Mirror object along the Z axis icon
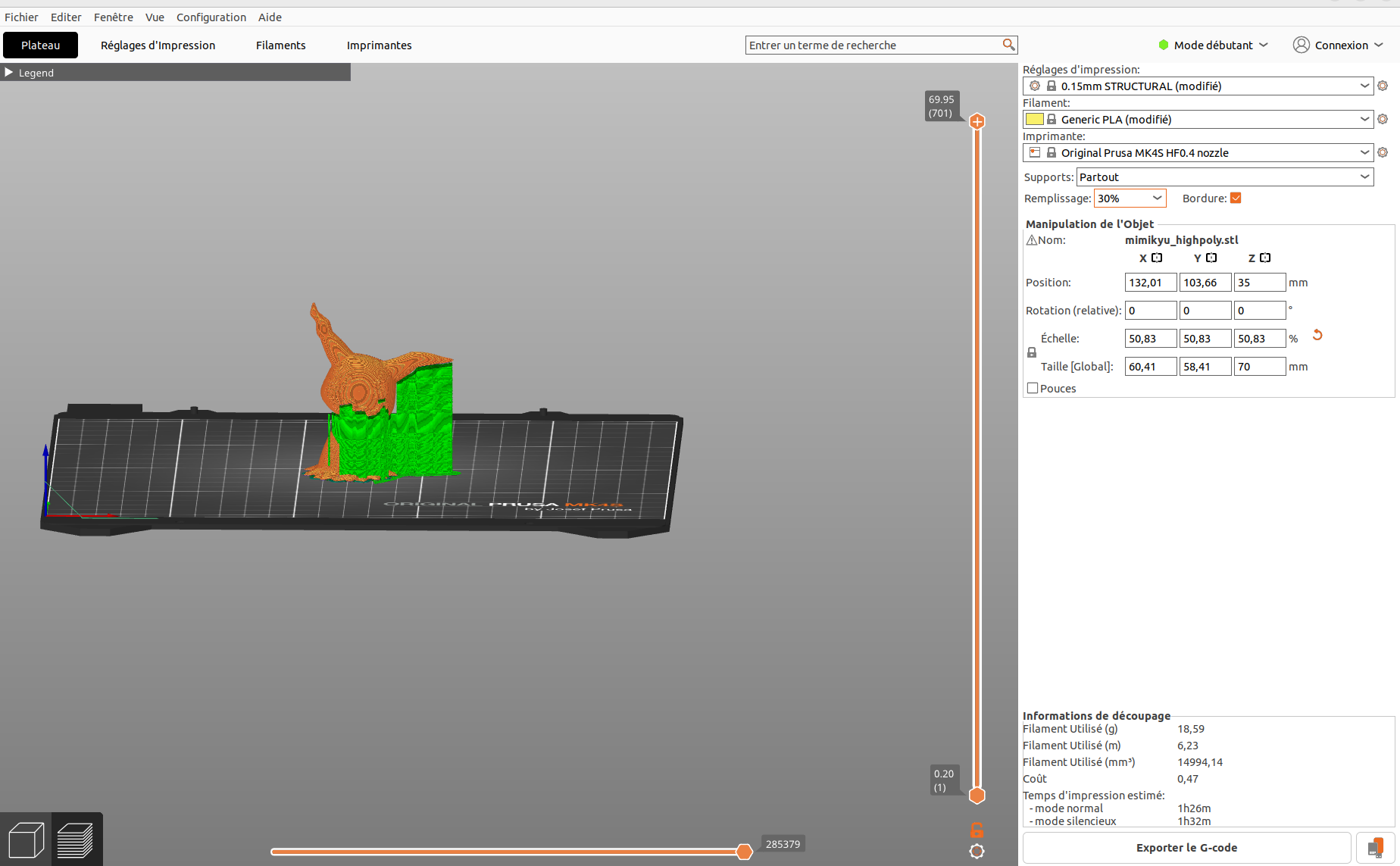Screen dimensions: 1400x866 (1265, 258)
